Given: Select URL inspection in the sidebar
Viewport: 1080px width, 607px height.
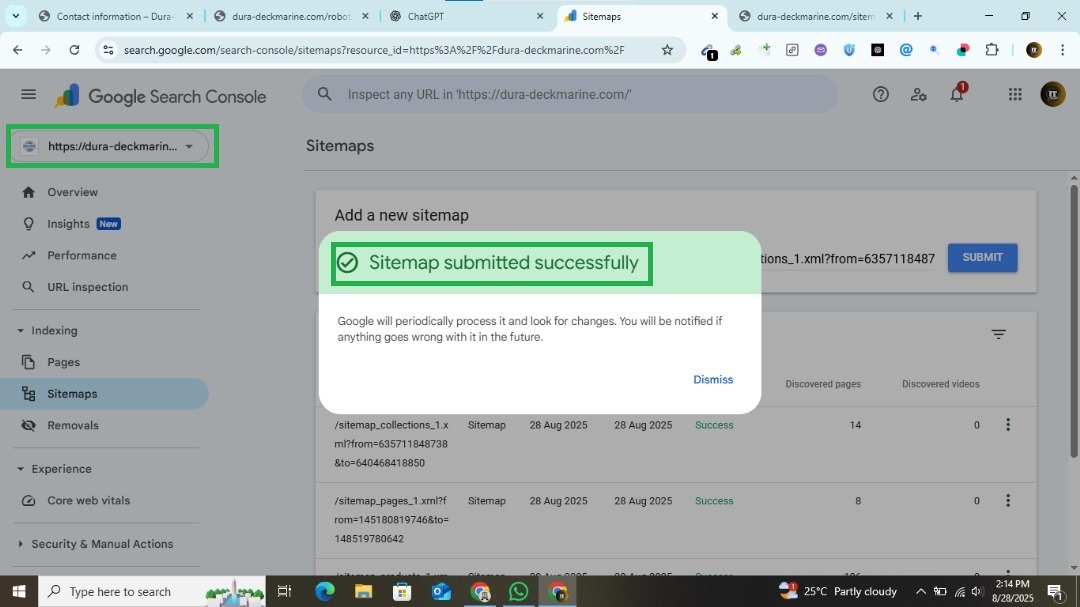Looking at the screenshot, I should 87,287.
